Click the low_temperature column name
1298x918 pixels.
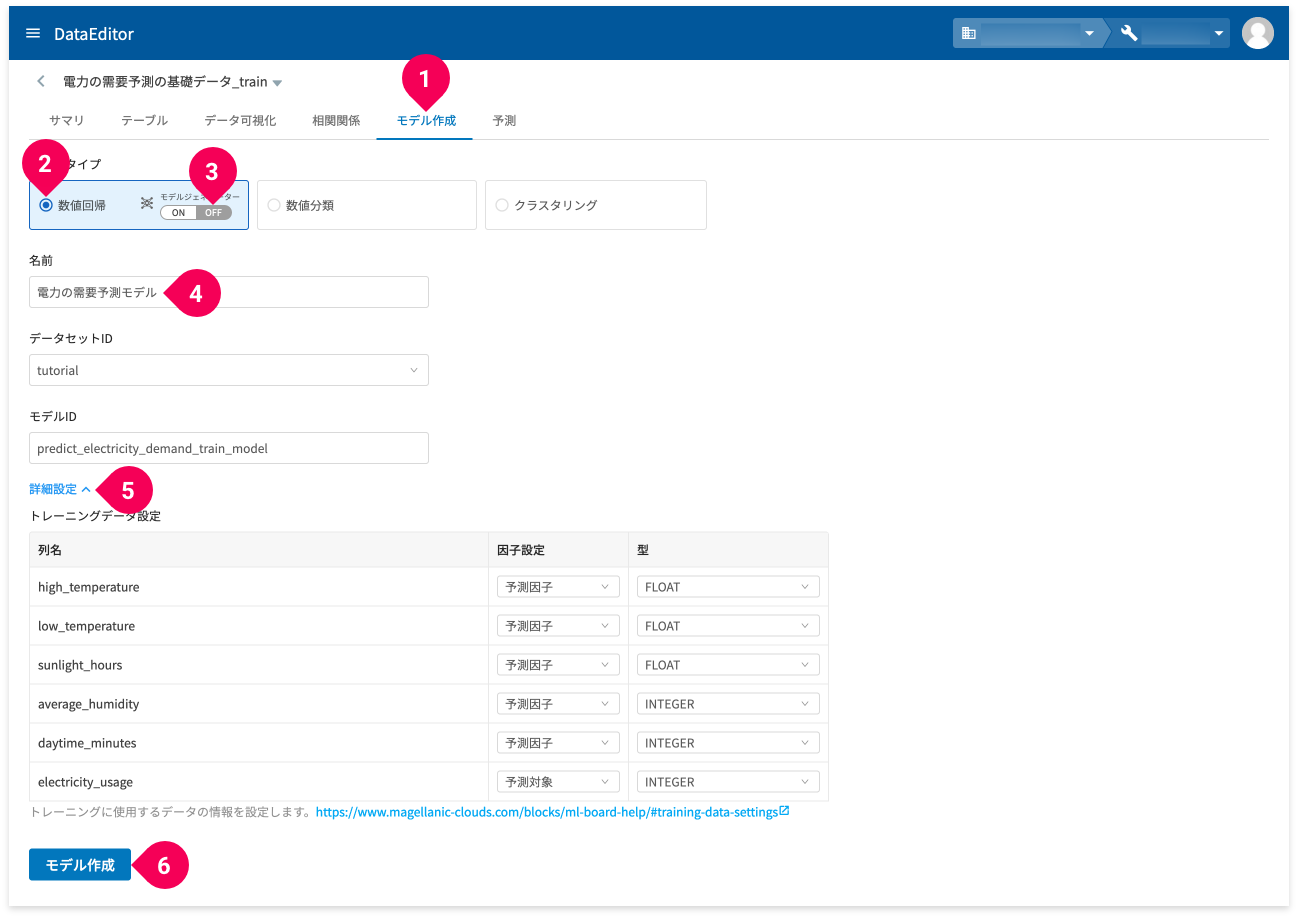point(86,626)
